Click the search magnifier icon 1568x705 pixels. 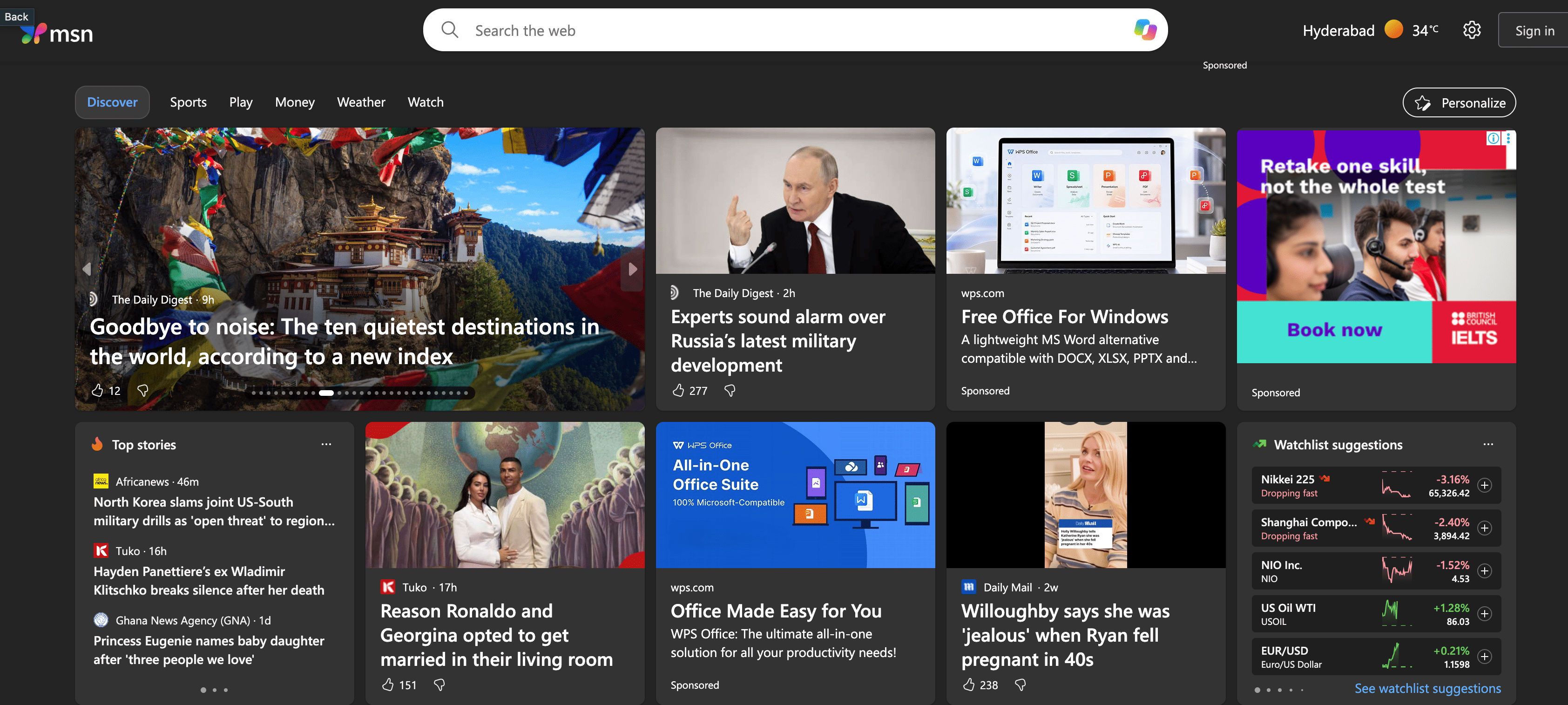450,30
